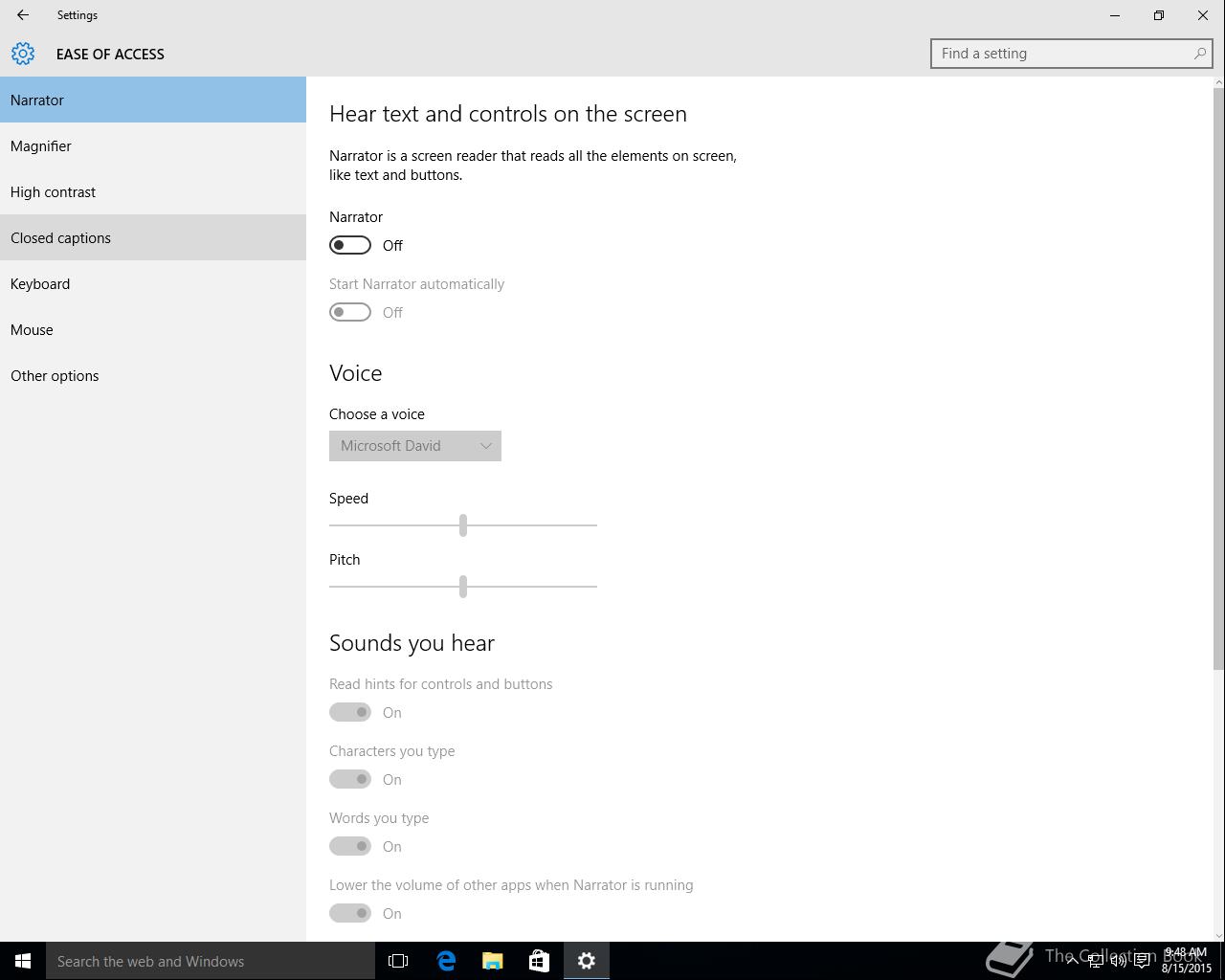Click the Sounds you hear heading
1225x980 pixels.
click(x=412, y=643)
